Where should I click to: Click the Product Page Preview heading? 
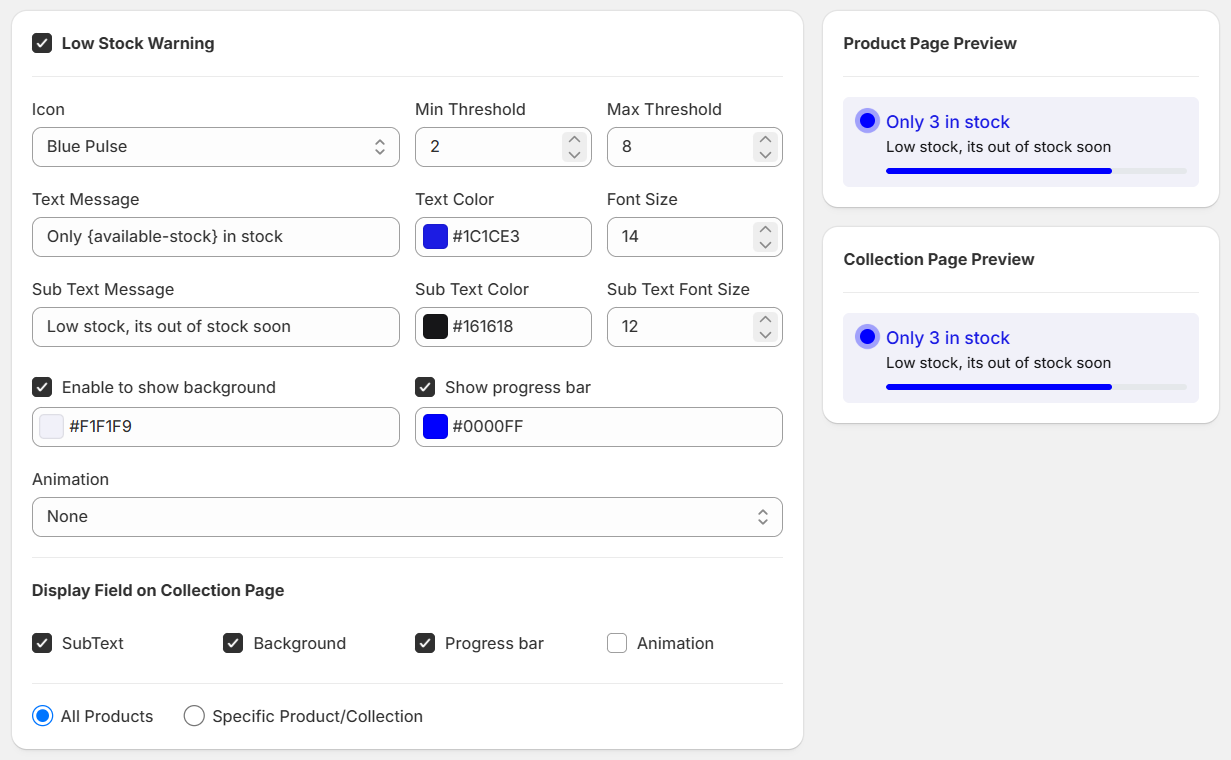pos(930,43)
